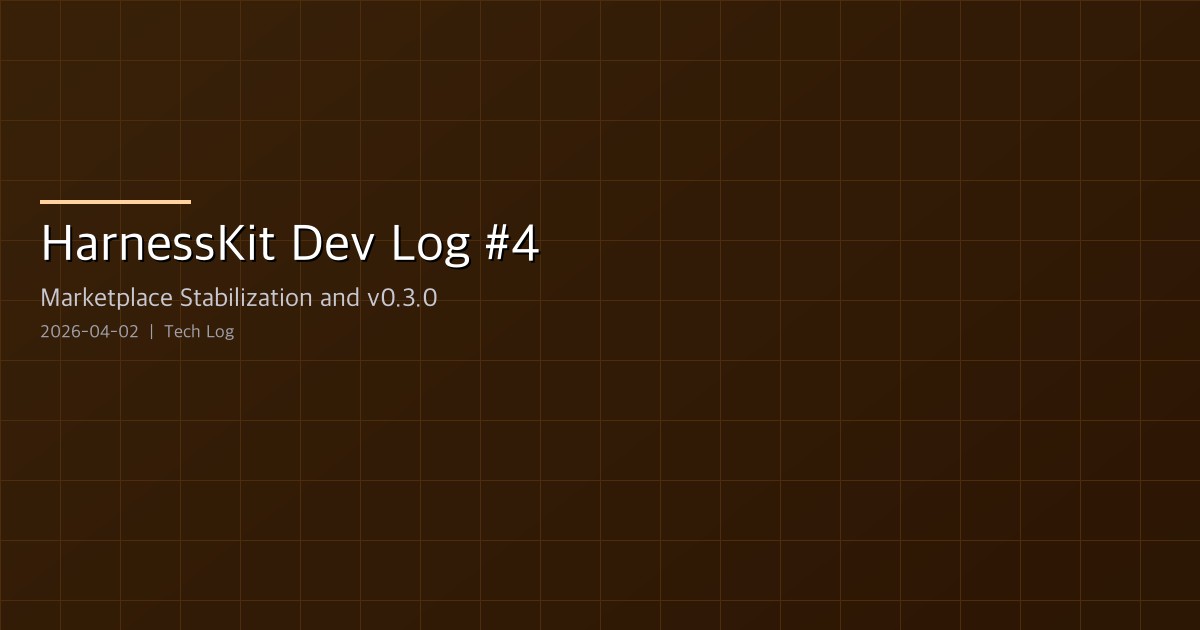Click the Tech Log category label
Viewport: 1200px width, 630px height.
(x=199, y=331)
